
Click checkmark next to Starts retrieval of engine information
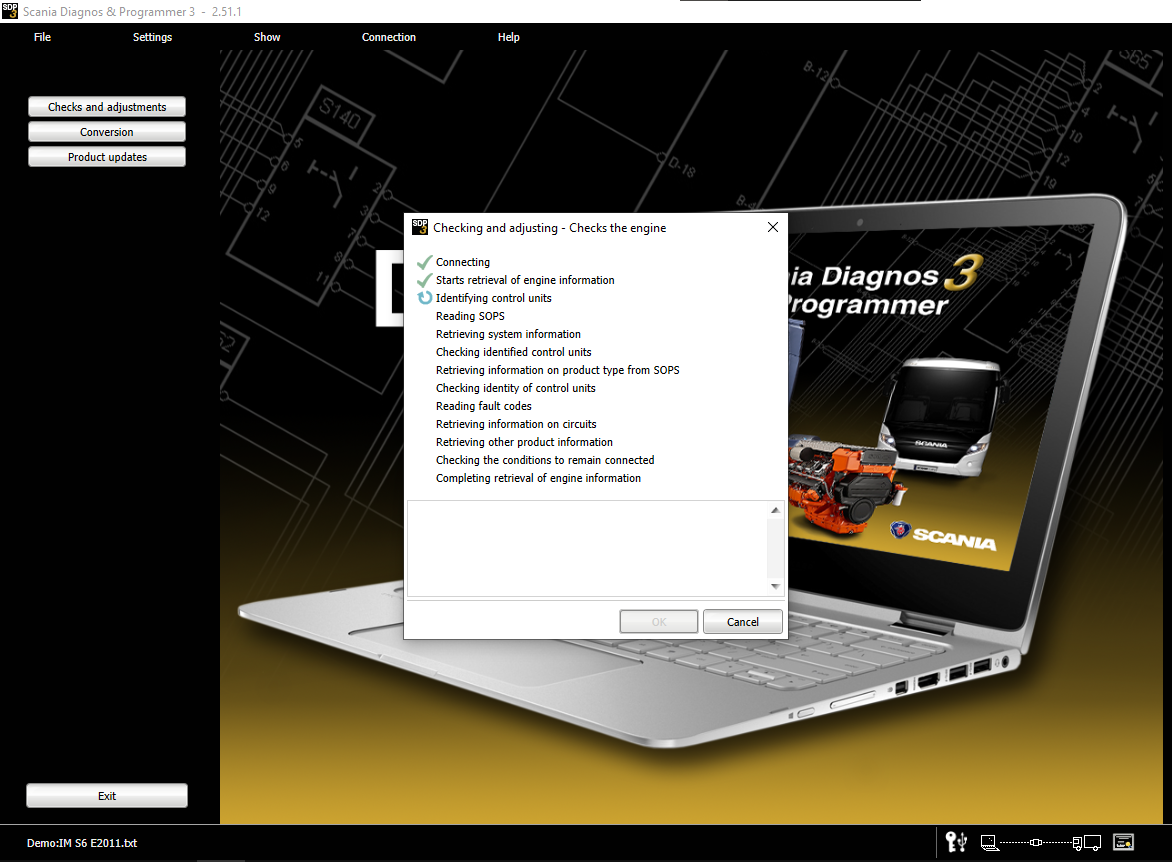[425, 280]
